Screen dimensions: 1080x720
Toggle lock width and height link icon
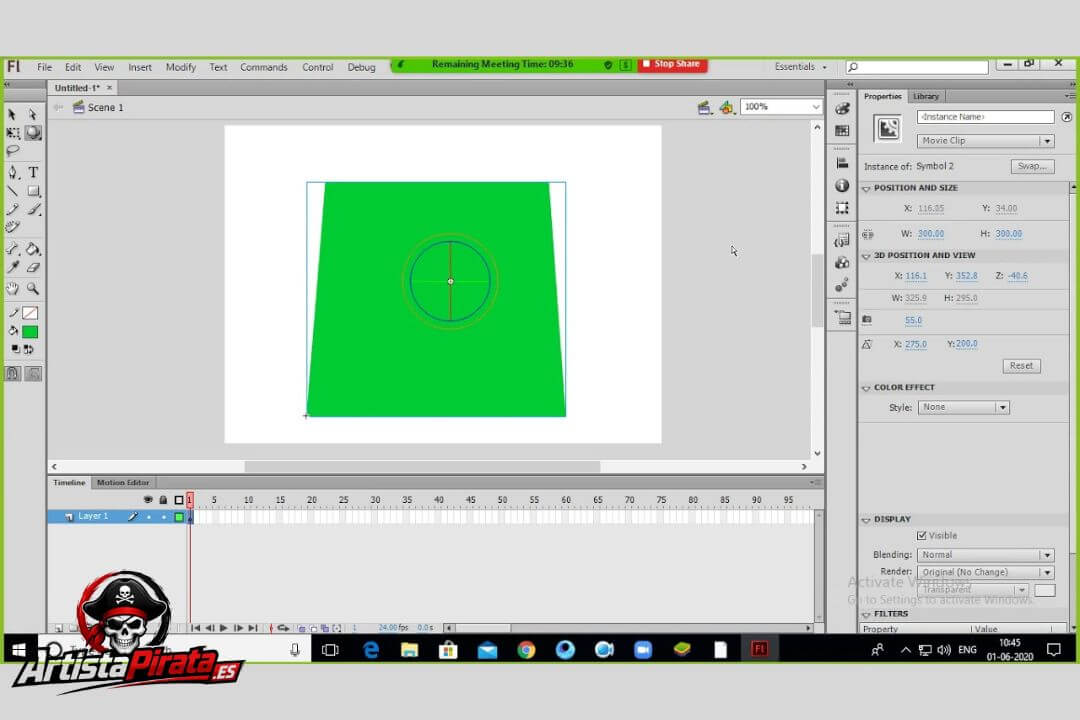coord(868,234)
